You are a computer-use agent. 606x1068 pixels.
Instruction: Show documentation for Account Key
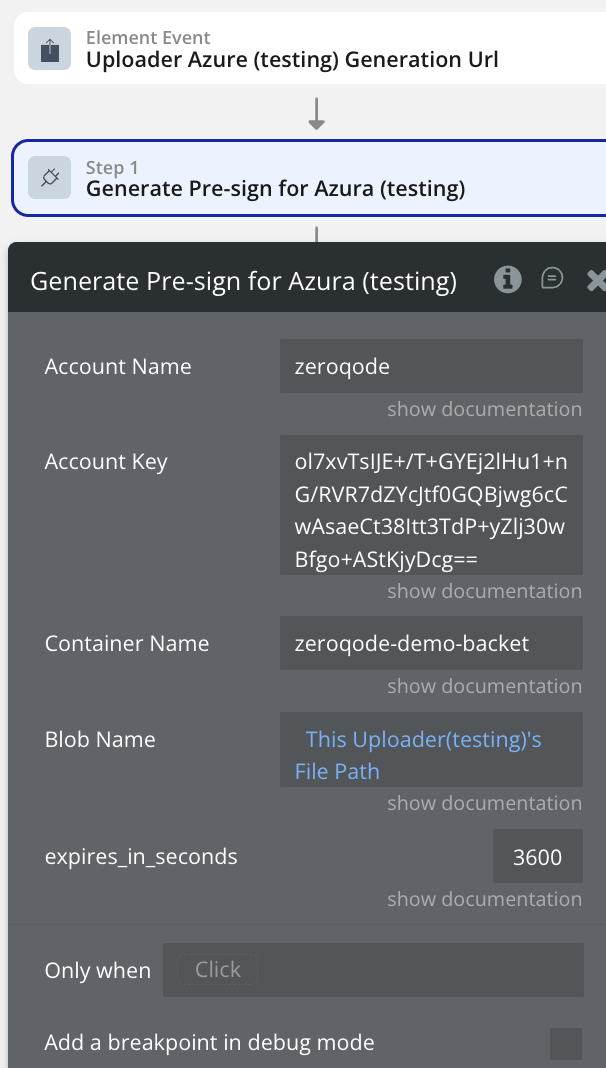484,591
